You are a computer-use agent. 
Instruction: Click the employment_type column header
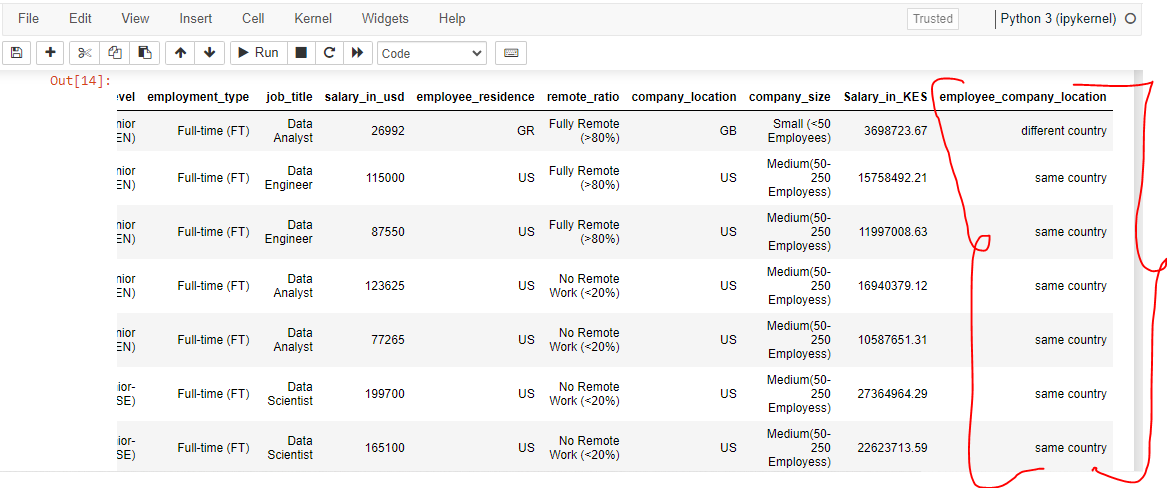click(198, 97)
